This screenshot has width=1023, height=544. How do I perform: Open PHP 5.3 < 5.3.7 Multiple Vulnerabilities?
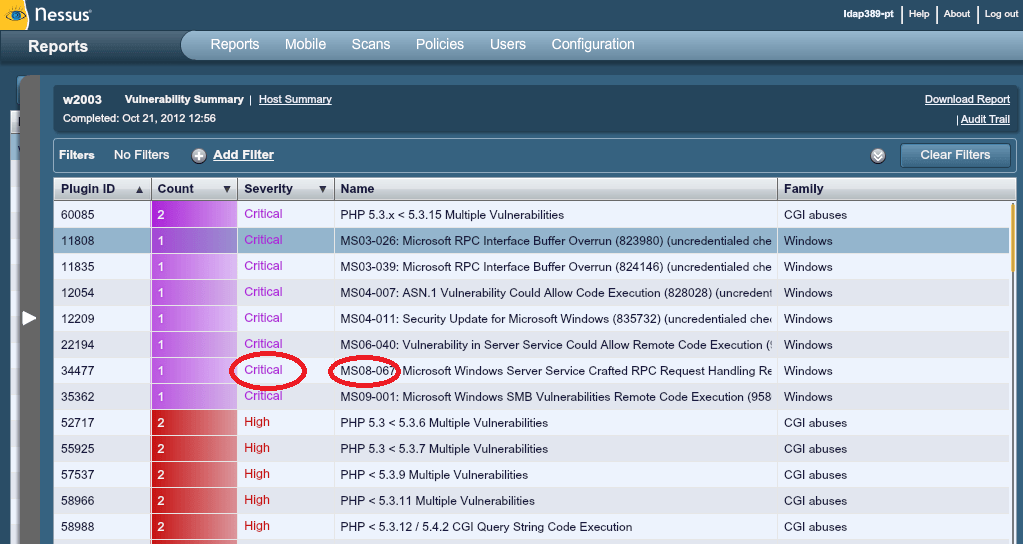point(444,449)
